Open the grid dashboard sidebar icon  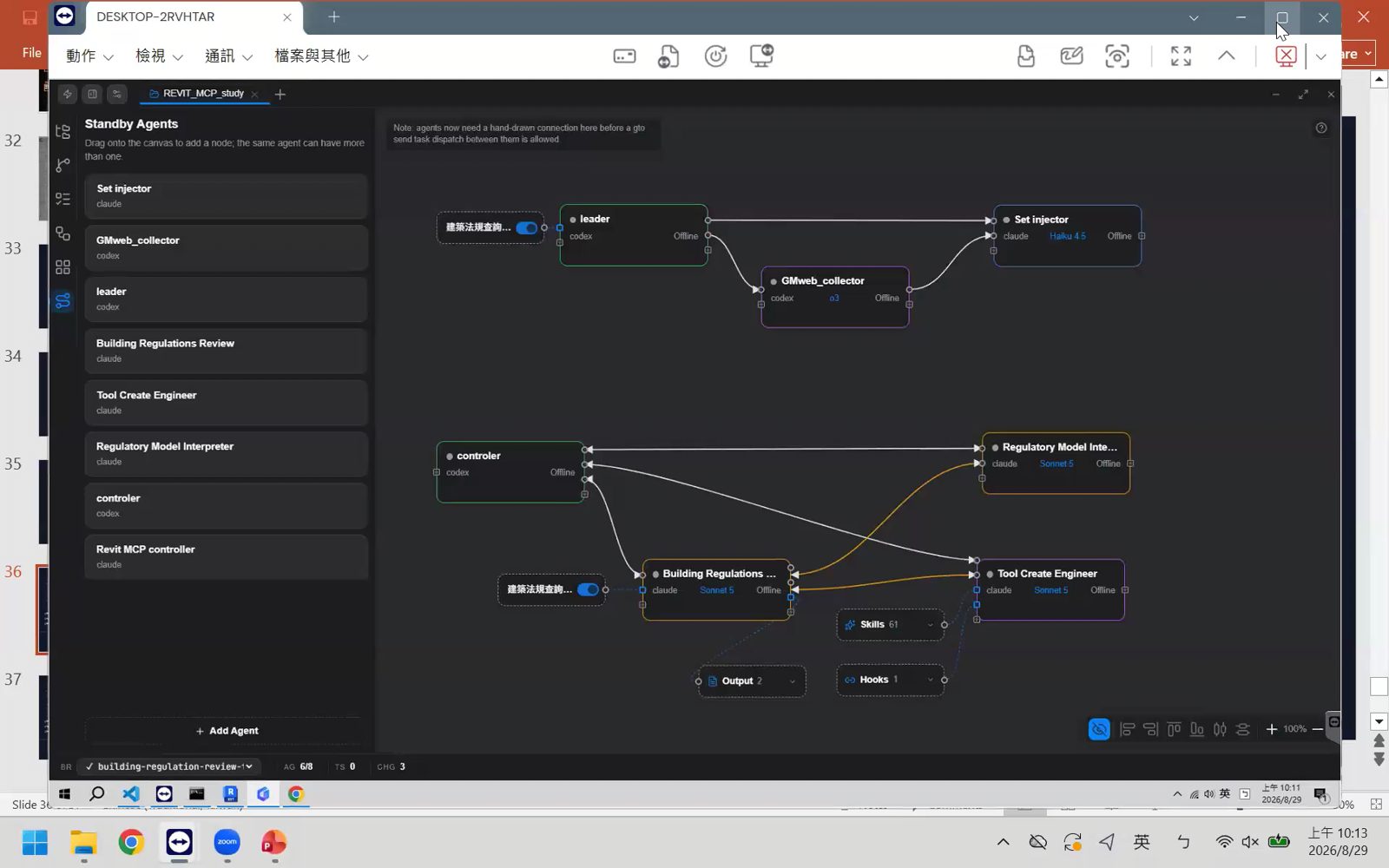63,267
